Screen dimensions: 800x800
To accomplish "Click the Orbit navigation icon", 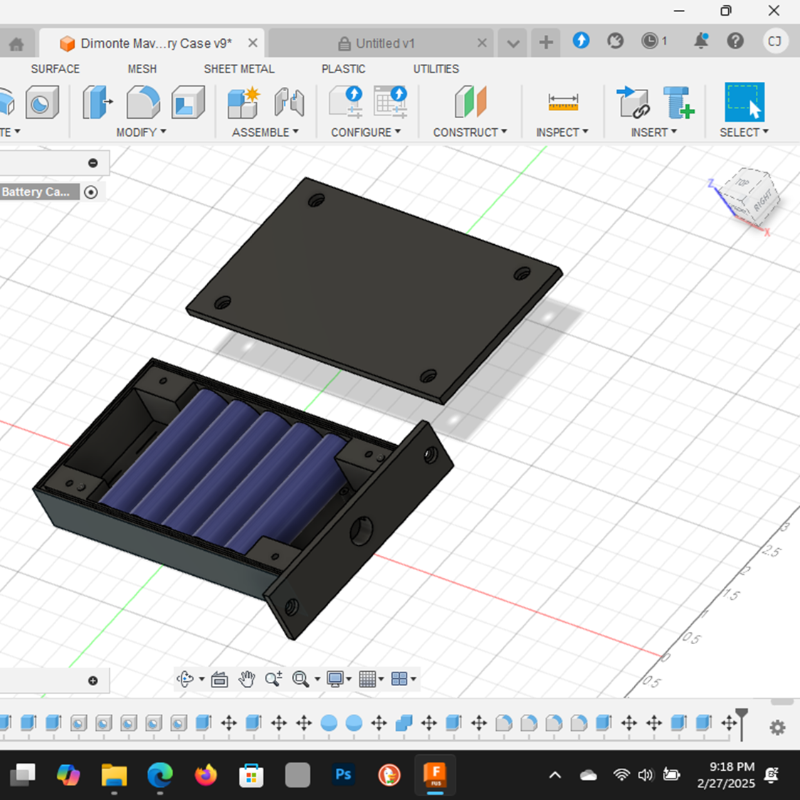I will coord(185,679).
